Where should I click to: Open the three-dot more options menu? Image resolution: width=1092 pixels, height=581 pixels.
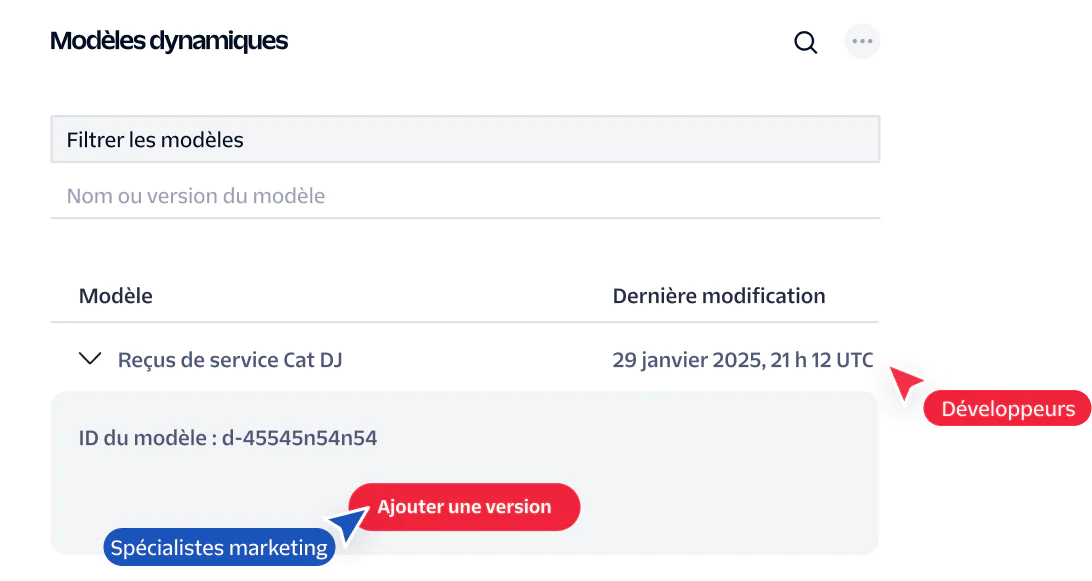coord(862,41)
